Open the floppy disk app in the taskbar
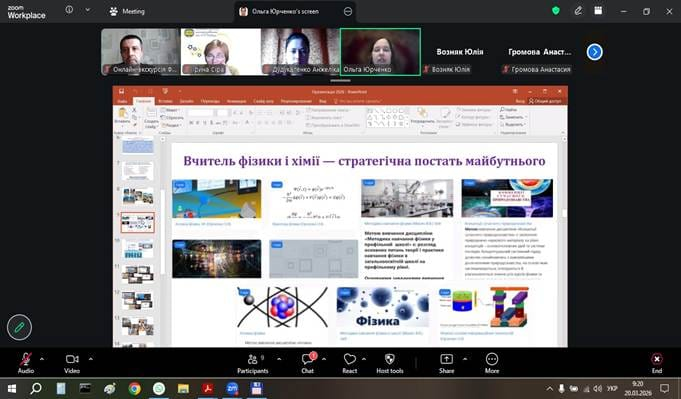 click(x=257, y=389)
